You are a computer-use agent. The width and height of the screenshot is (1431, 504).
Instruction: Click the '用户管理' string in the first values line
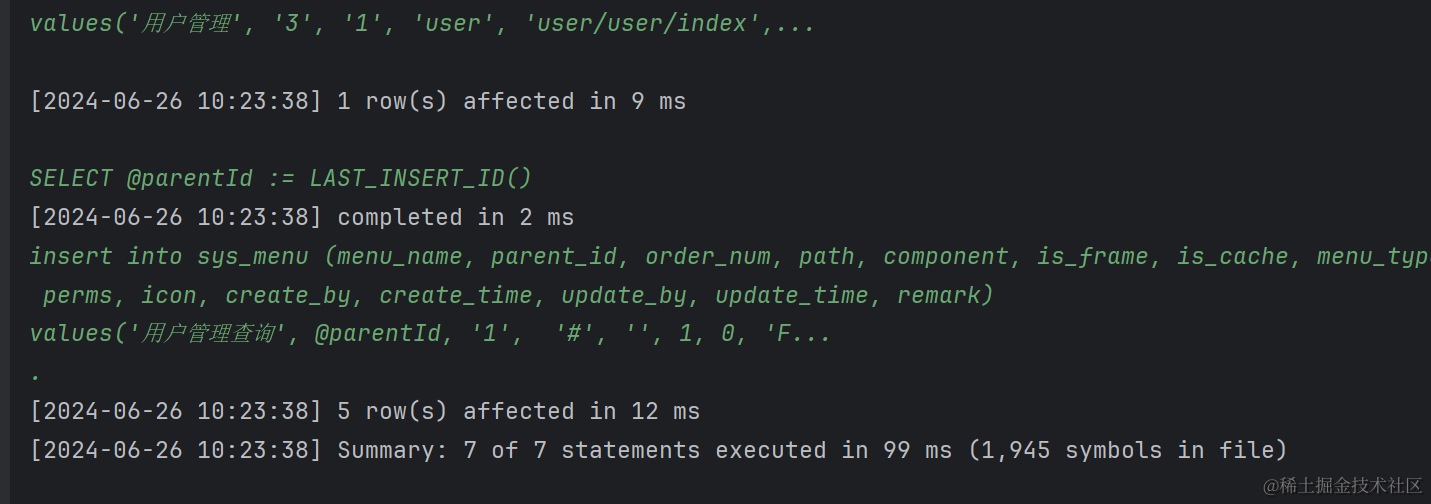coord(187,23)
